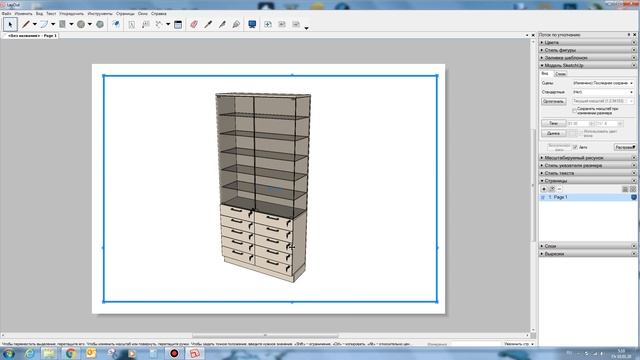This screenshot has height=360, width=640.
Task: Open the Windows Start menu
Action: tap(9, 353)
